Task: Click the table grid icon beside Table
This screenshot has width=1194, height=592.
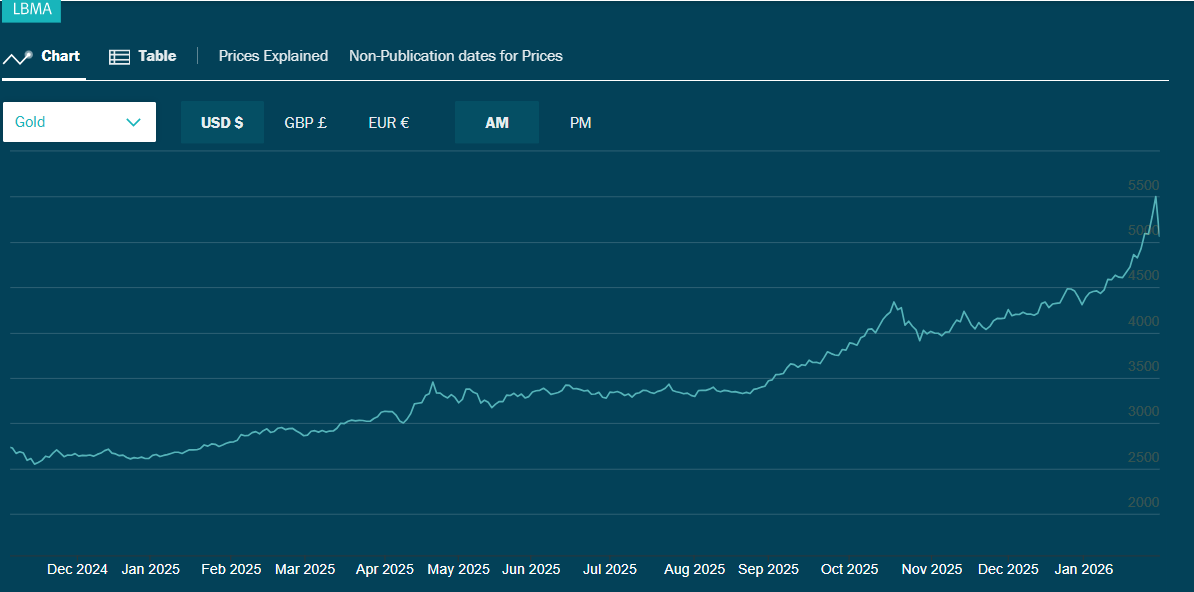Action: 119,57
